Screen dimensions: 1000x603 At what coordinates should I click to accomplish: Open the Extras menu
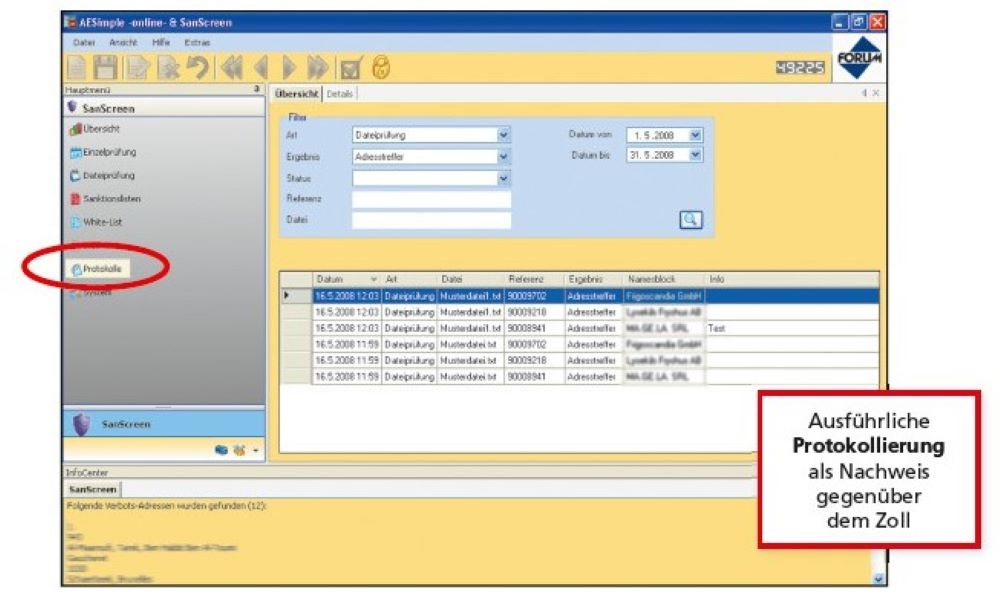(x=196, y=42)
